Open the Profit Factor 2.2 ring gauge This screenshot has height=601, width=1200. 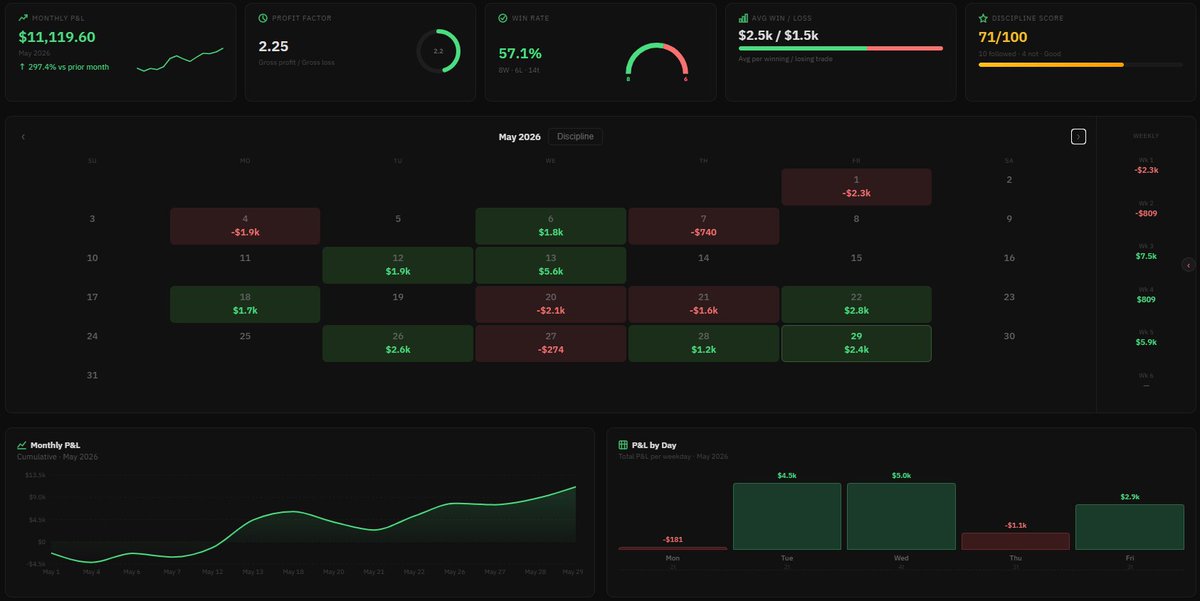coord(438,50)
